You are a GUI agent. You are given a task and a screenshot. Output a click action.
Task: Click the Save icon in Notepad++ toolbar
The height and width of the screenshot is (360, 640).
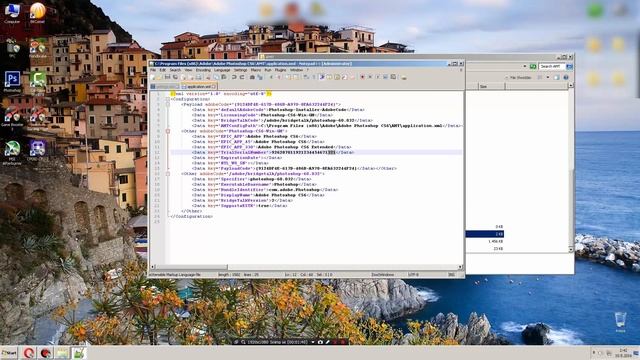(167, 77)
